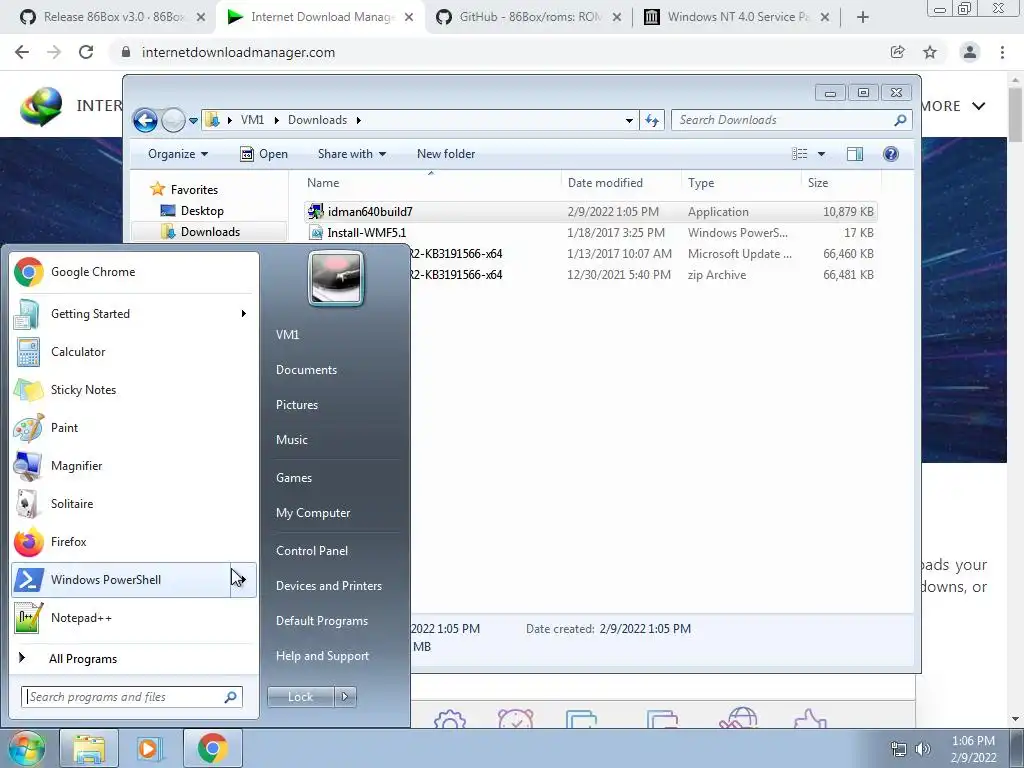Open the view options dropdown arrow
This screenshot has width=1024, height=768.
822,154
